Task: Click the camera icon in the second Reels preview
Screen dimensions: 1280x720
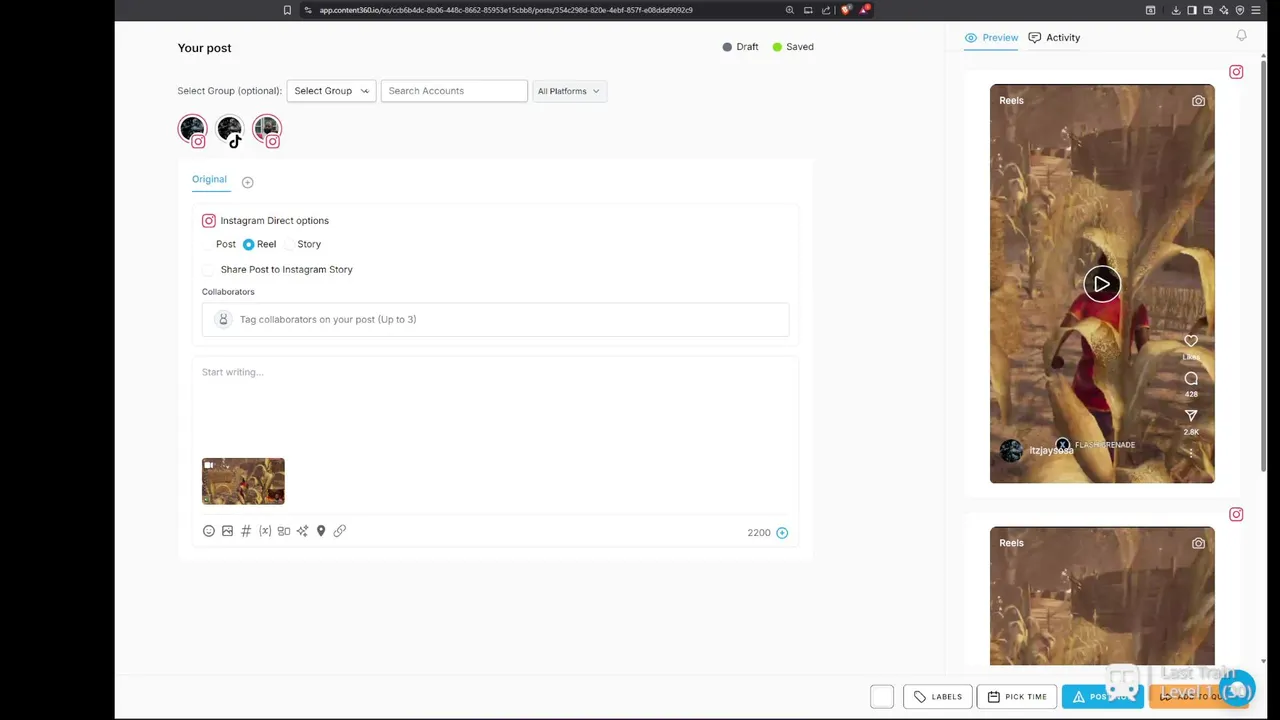Action: [x=1198, y=543]
